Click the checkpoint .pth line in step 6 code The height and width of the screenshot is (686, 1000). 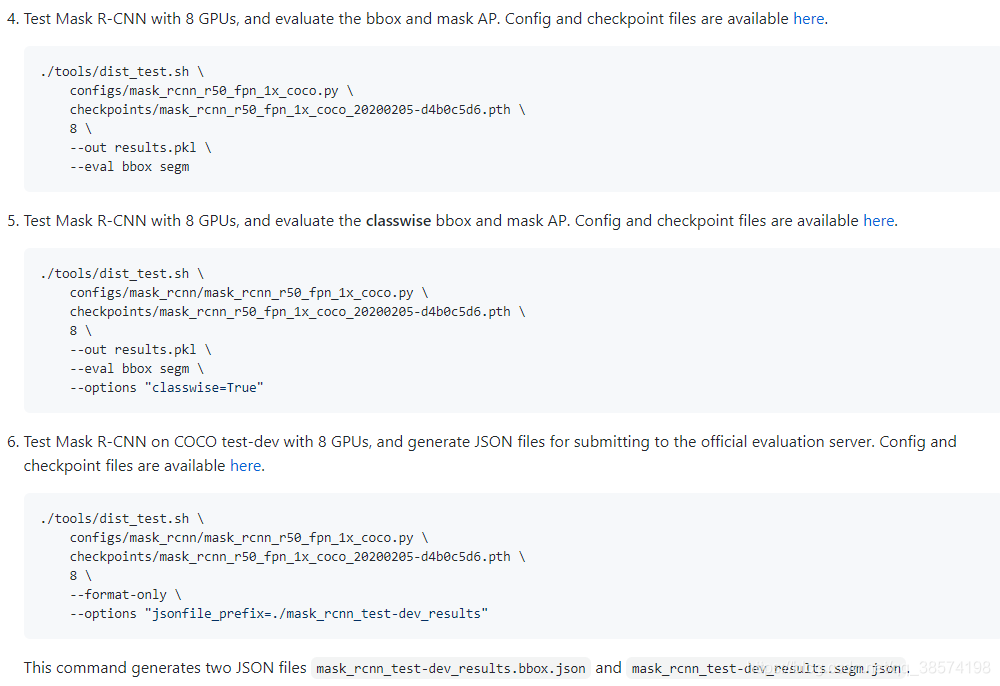click(x=296, y=557)
